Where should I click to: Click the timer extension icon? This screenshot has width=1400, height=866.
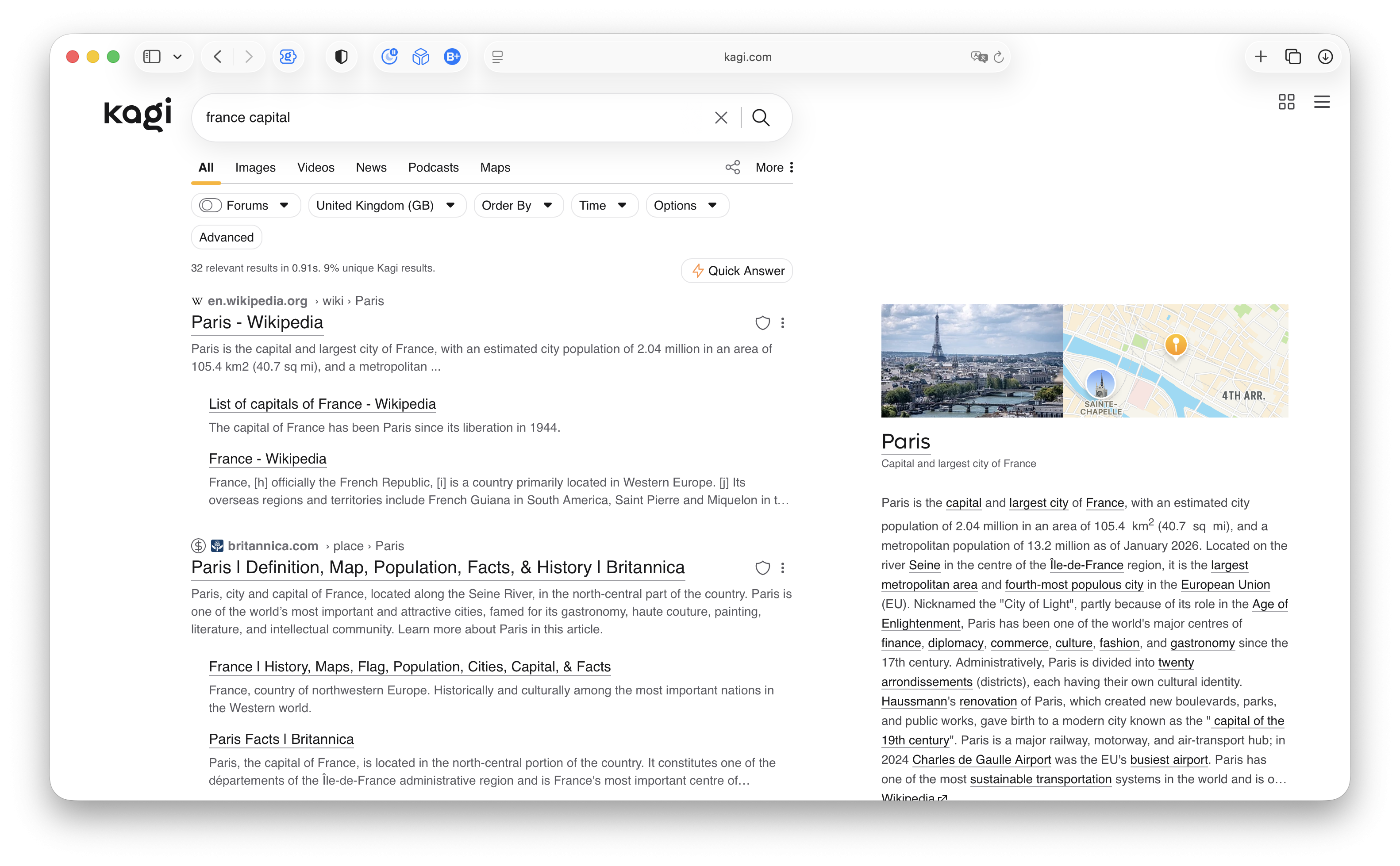389,57
